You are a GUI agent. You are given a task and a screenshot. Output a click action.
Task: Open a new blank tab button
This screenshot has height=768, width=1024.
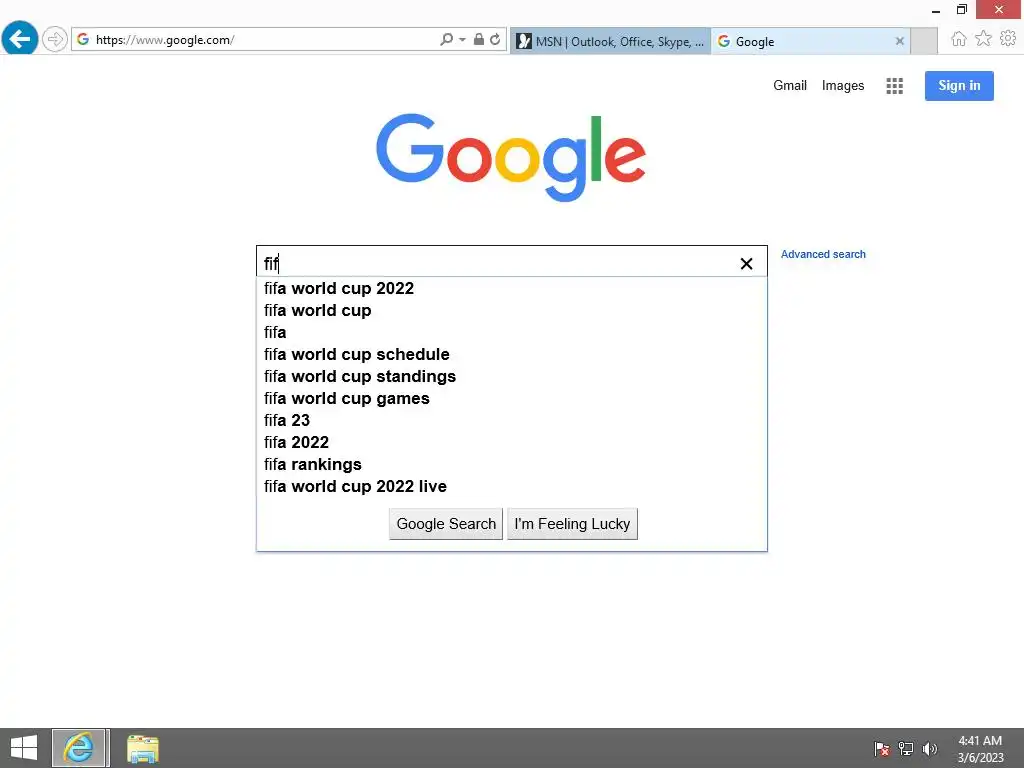[923, 41]
